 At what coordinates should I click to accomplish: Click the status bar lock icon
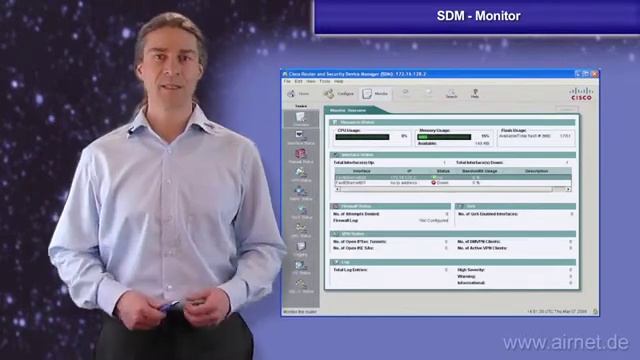(x=595, y=311)
